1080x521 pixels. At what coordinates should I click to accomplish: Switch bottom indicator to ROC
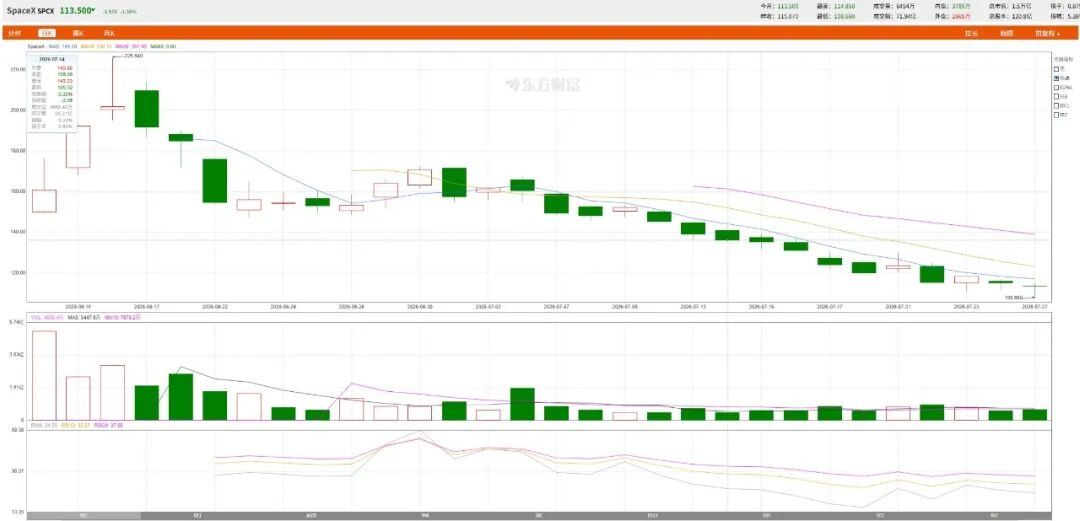[993, 516]
